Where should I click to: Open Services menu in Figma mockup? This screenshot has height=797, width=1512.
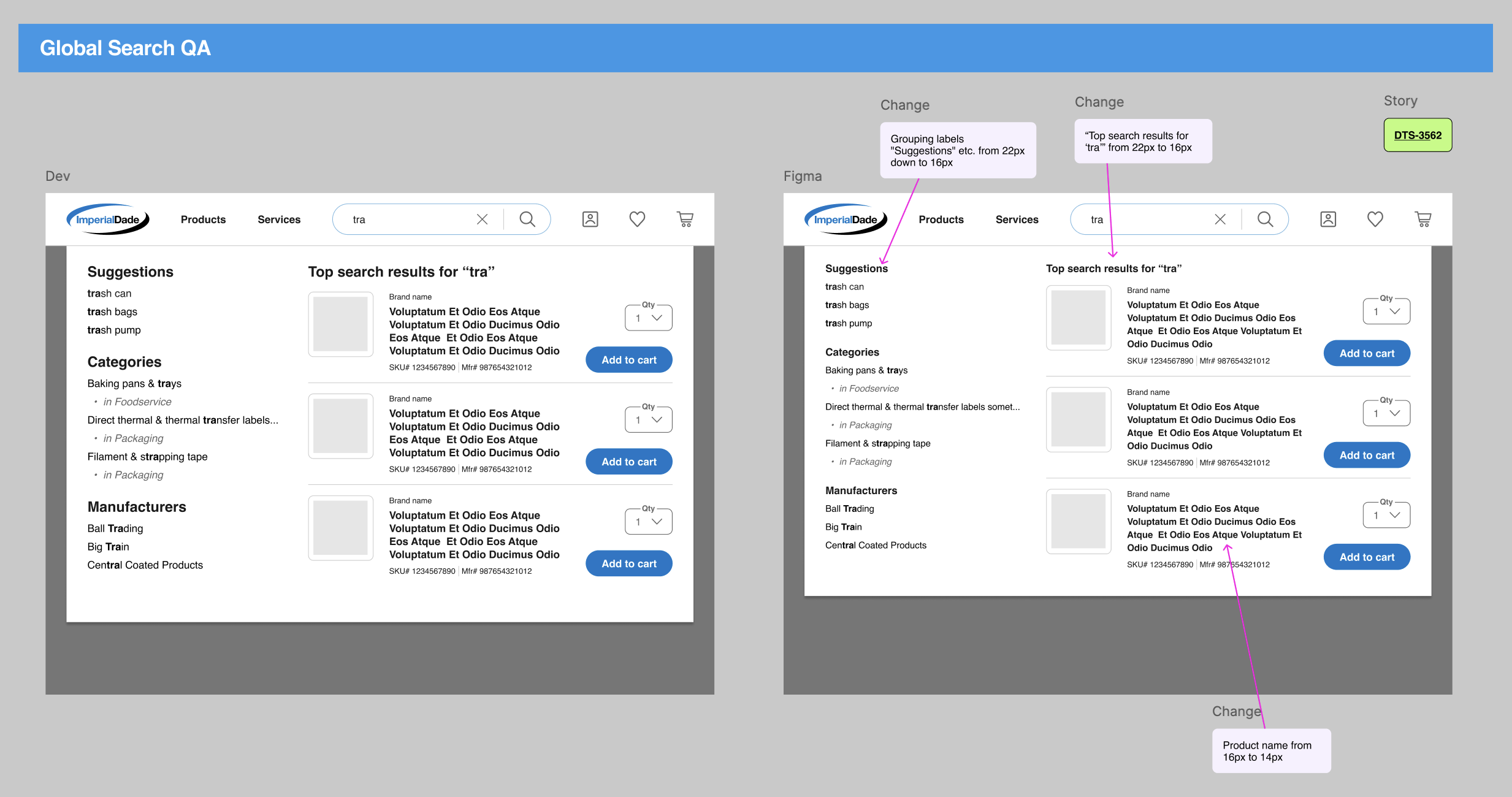(1017, 219)
